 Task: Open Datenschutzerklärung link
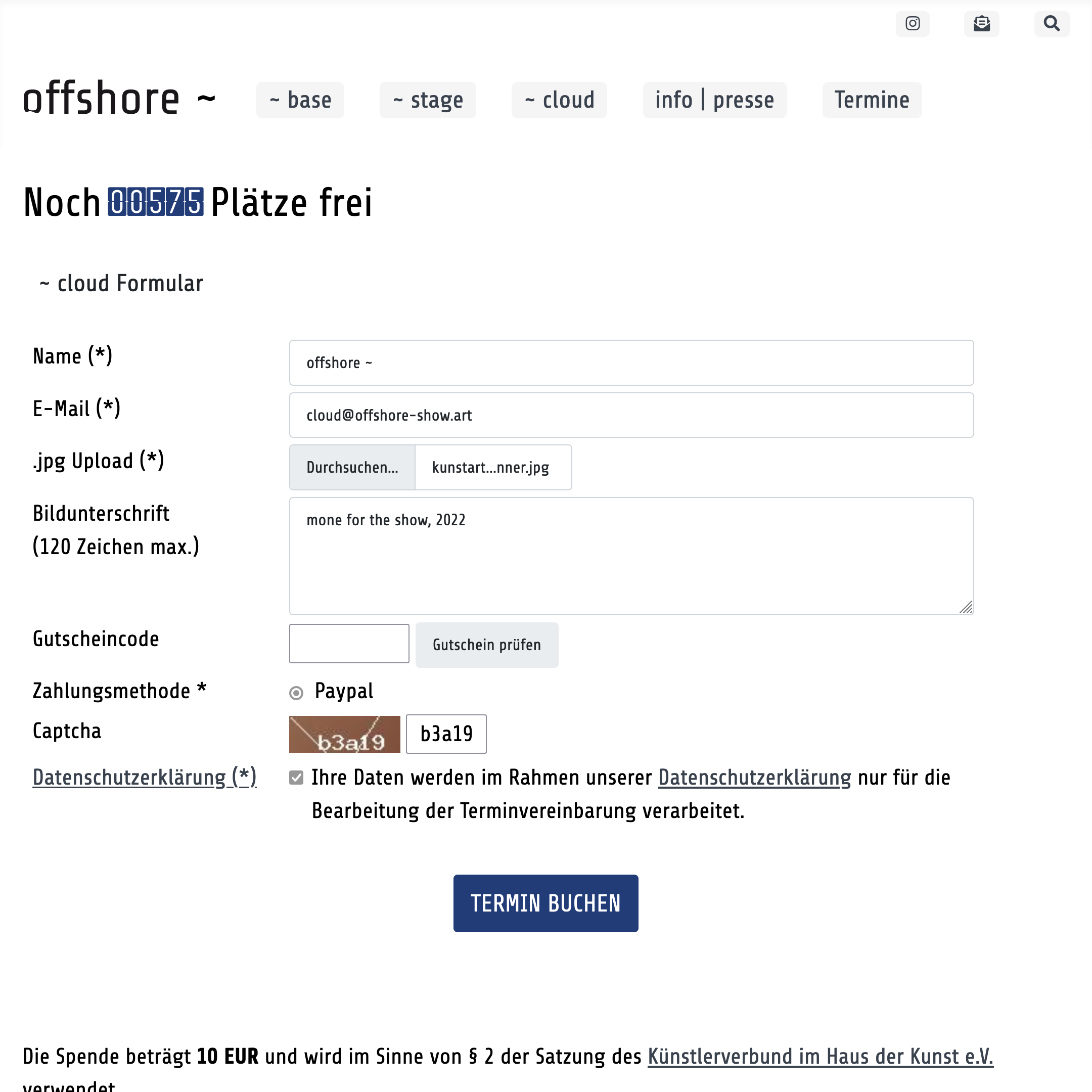pos(754,778)
